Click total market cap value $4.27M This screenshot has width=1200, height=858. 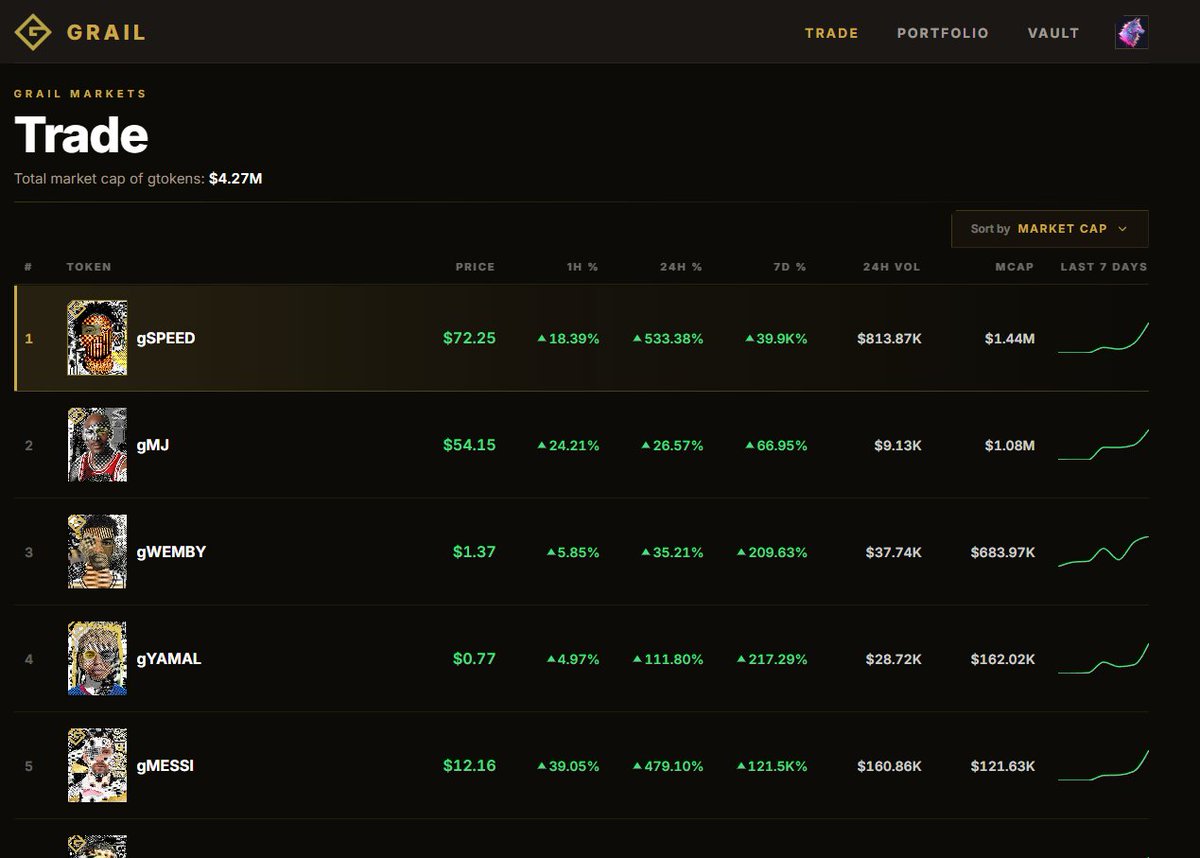[236, 179]
